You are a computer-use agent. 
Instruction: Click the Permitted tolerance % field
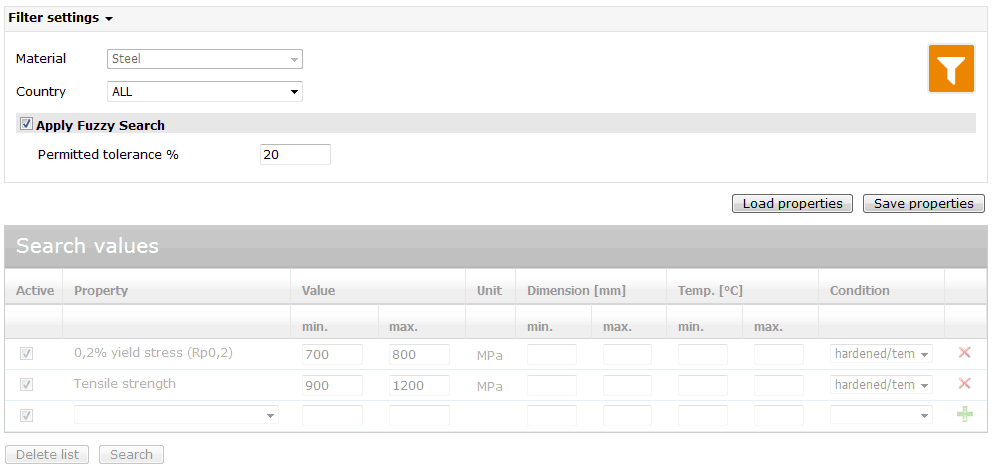click(x=295, y=155)
